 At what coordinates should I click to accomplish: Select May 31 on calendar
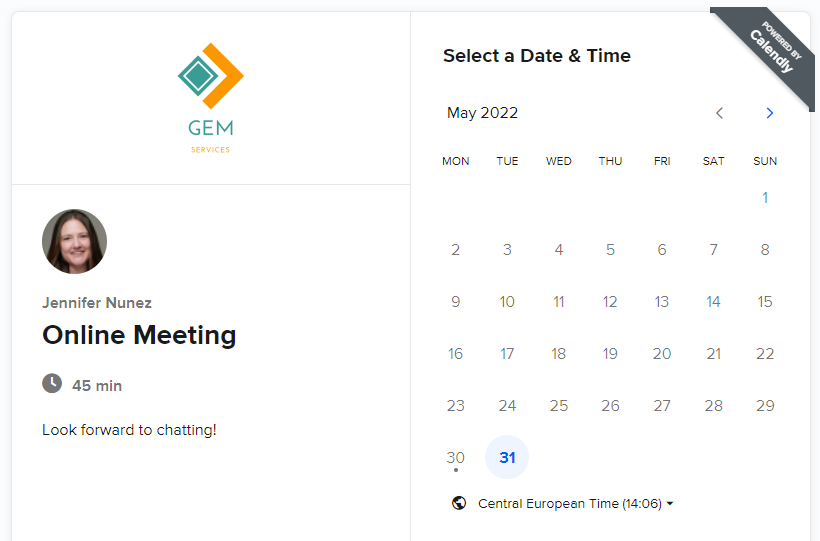pos(507,457)
